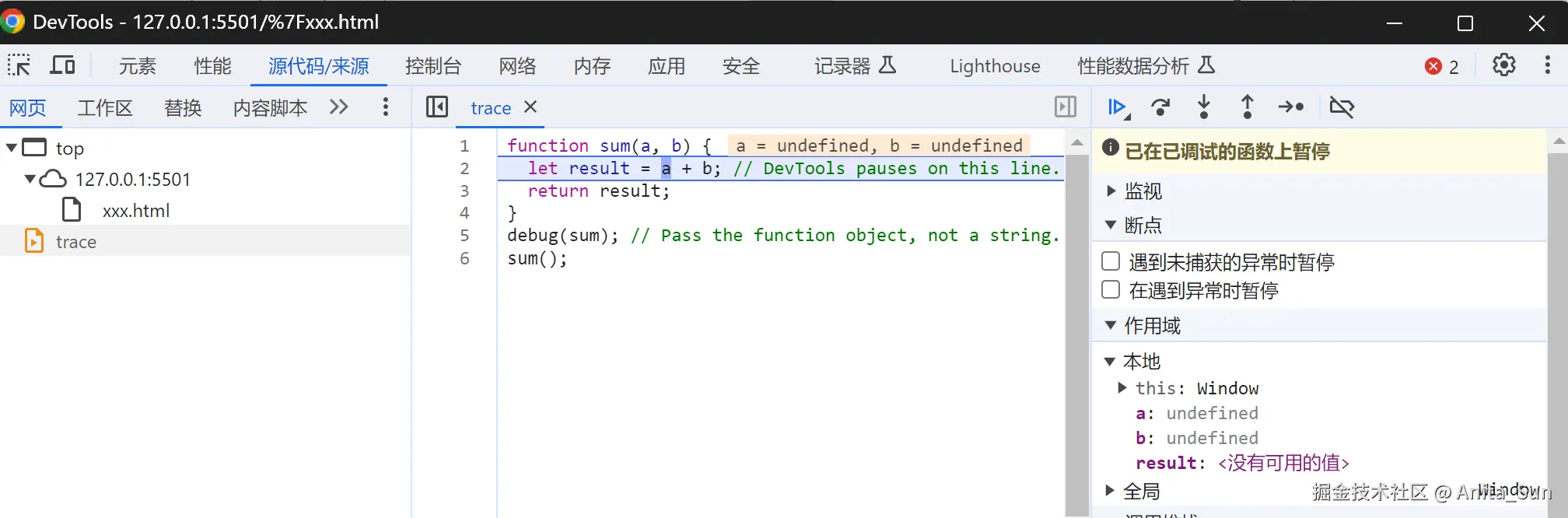The height and width of the screenshot is (518, 1568).
Task: Select the 内容脚本 content scripts tab
Action: (270, 107)
